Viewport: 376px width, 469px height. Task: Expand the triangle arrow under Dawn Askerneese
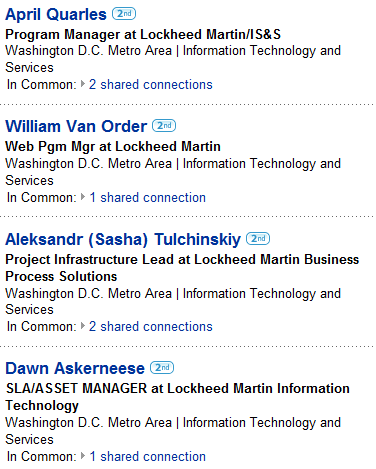(83, 456)
